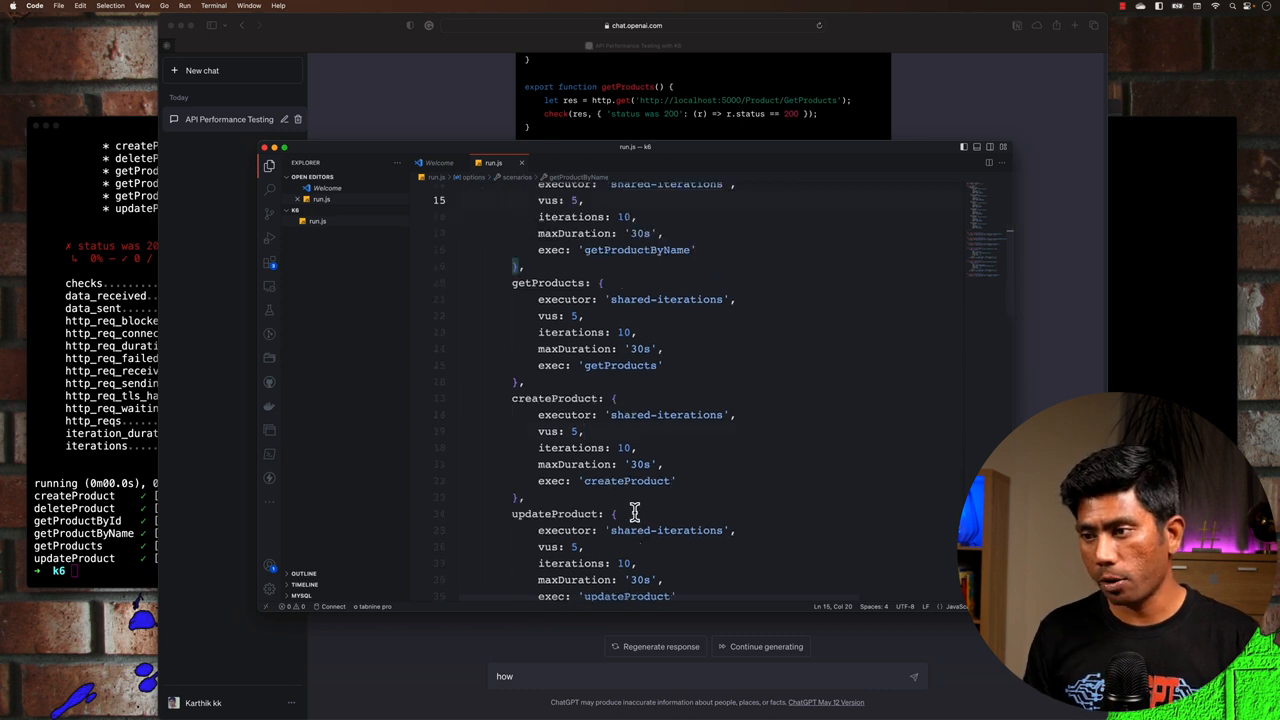Open editor More Actions ellipsis in VS Code

[1002, 162]
